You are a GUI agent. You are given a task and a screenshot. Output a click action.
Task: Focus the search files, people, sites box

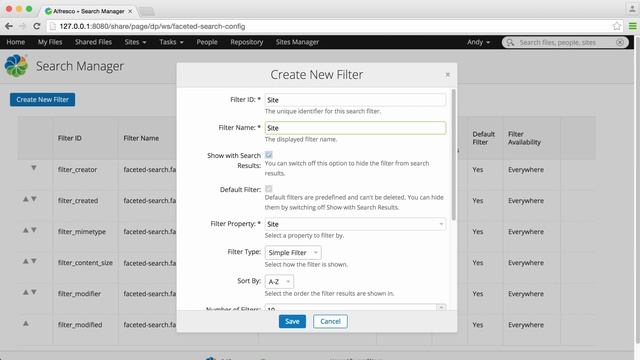565,42
